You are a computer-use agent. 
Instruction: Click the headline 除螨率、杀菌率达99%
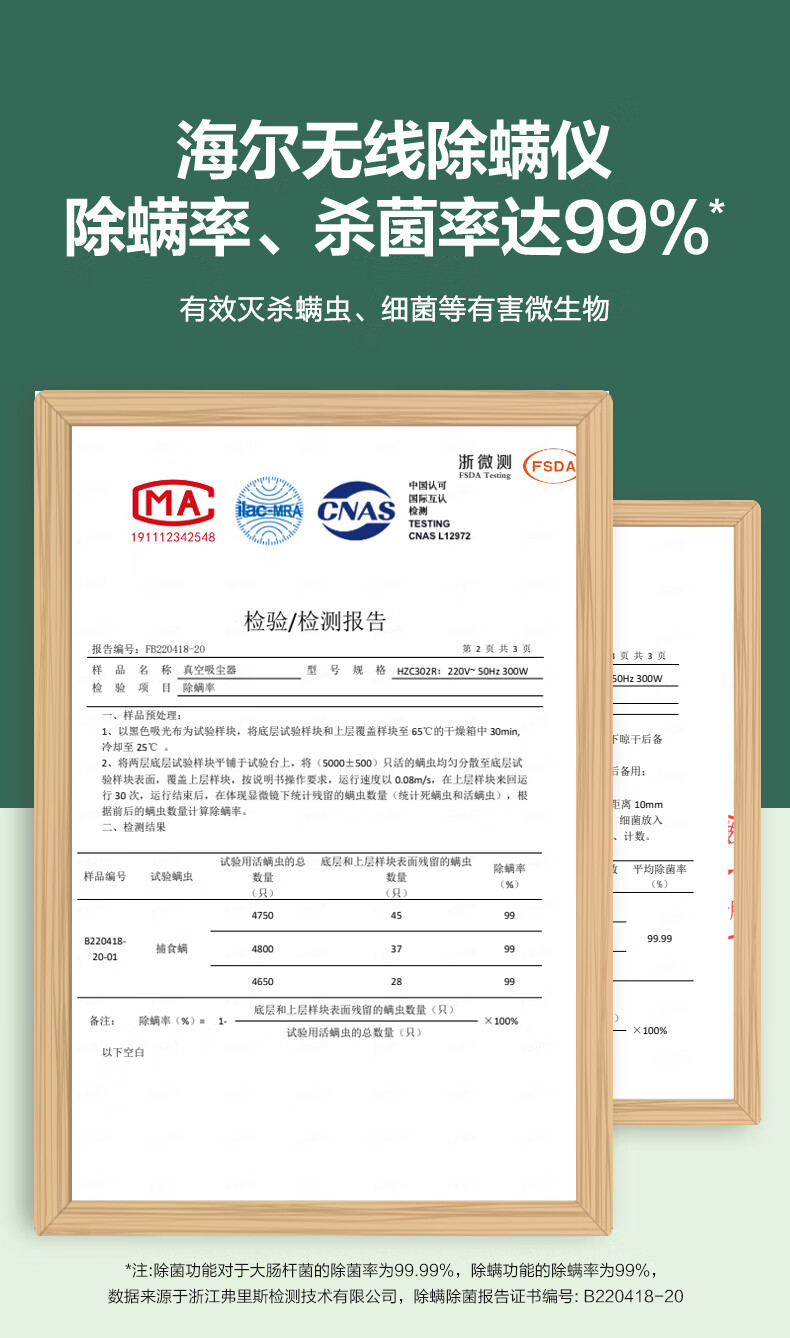coord(394,228)
